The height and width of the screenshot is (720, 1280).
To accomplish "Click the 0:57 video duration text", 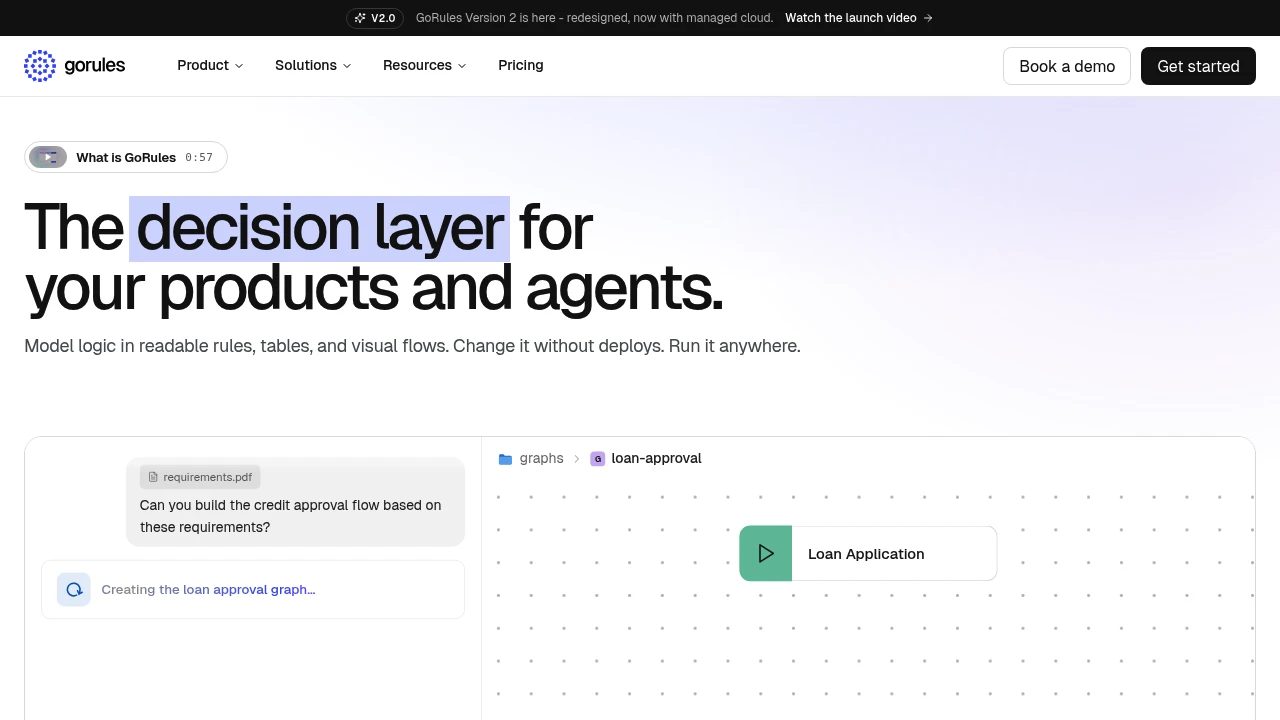I will click(199, 157).
